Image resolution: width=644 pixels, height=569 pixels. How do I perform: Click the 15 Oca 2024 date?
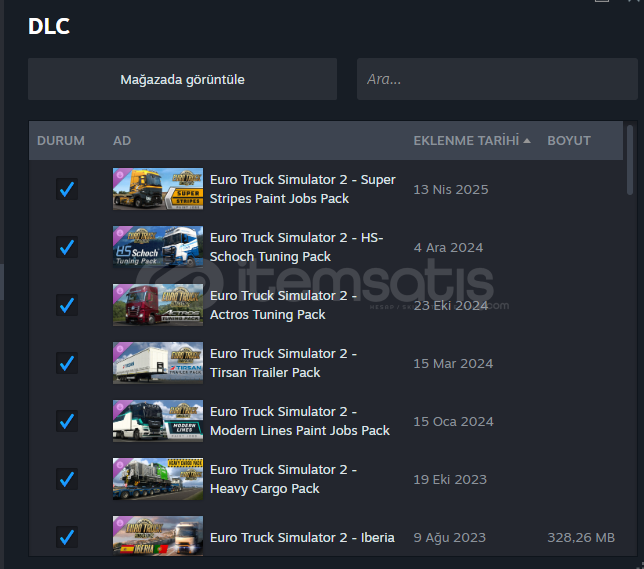(453, 421)
